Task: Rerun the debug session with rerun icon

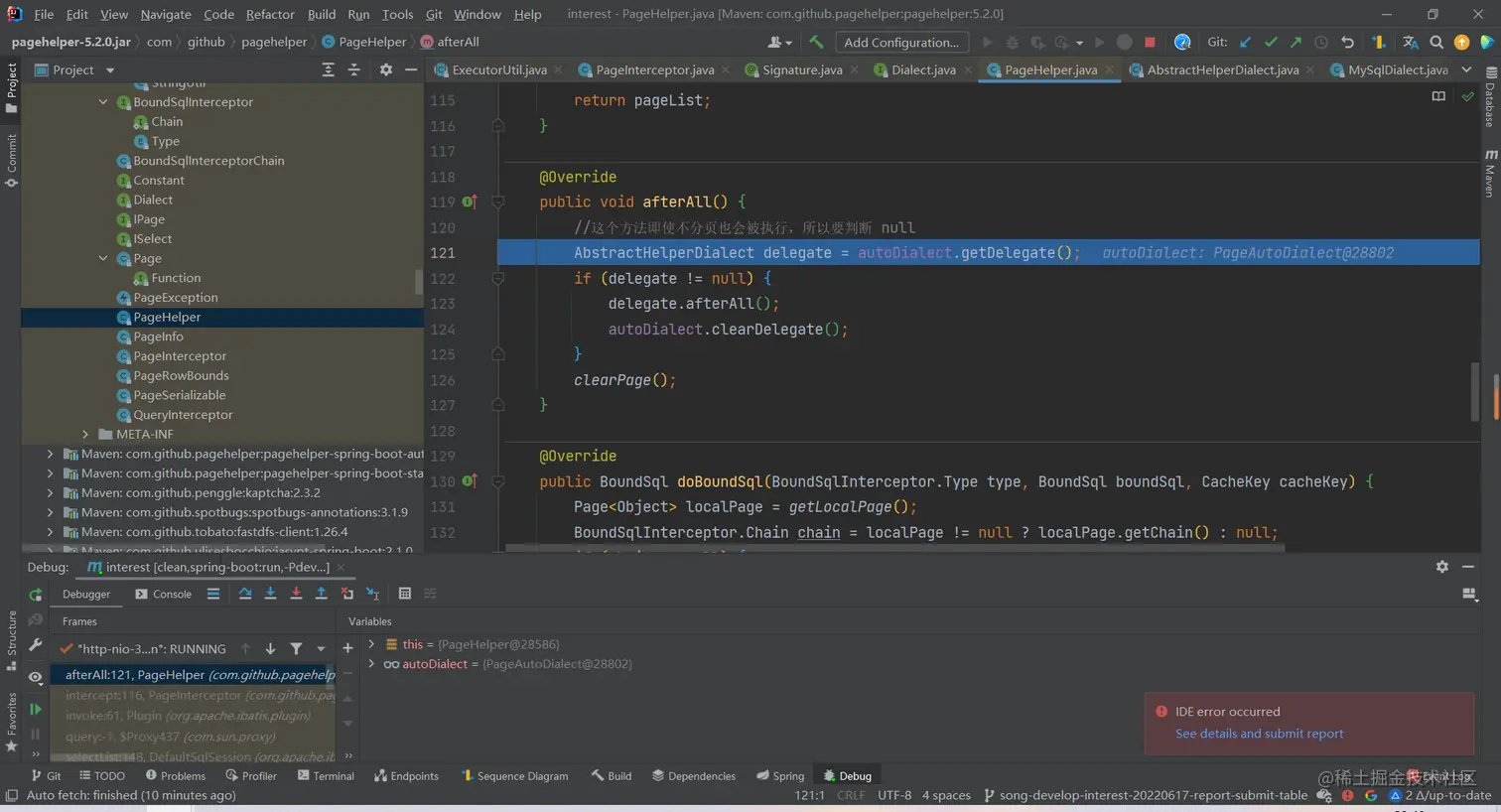Action: click(x=36, y=595)
